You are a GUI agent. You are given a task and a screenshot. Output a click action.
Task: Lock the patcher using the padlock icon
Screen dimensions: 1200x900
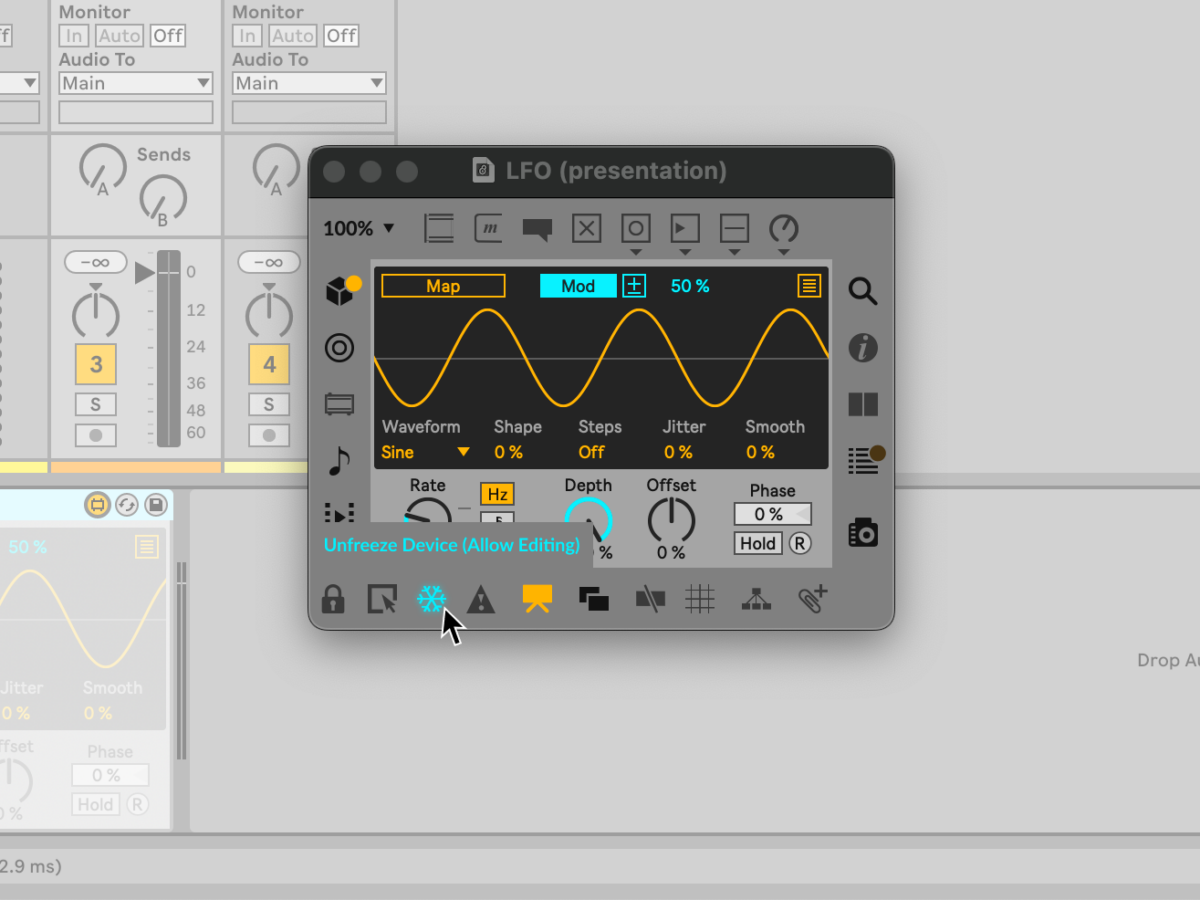(x=333, y=598)
